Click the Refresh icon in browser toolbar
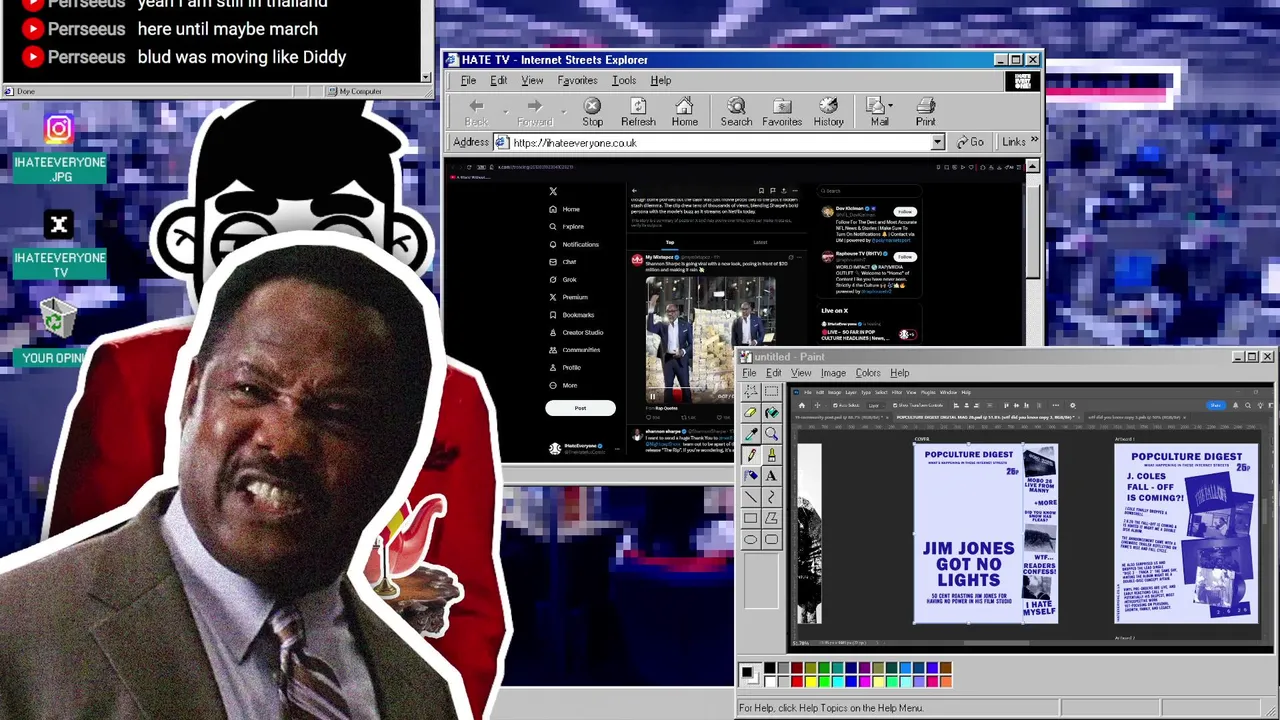 [x=638, y=111]
